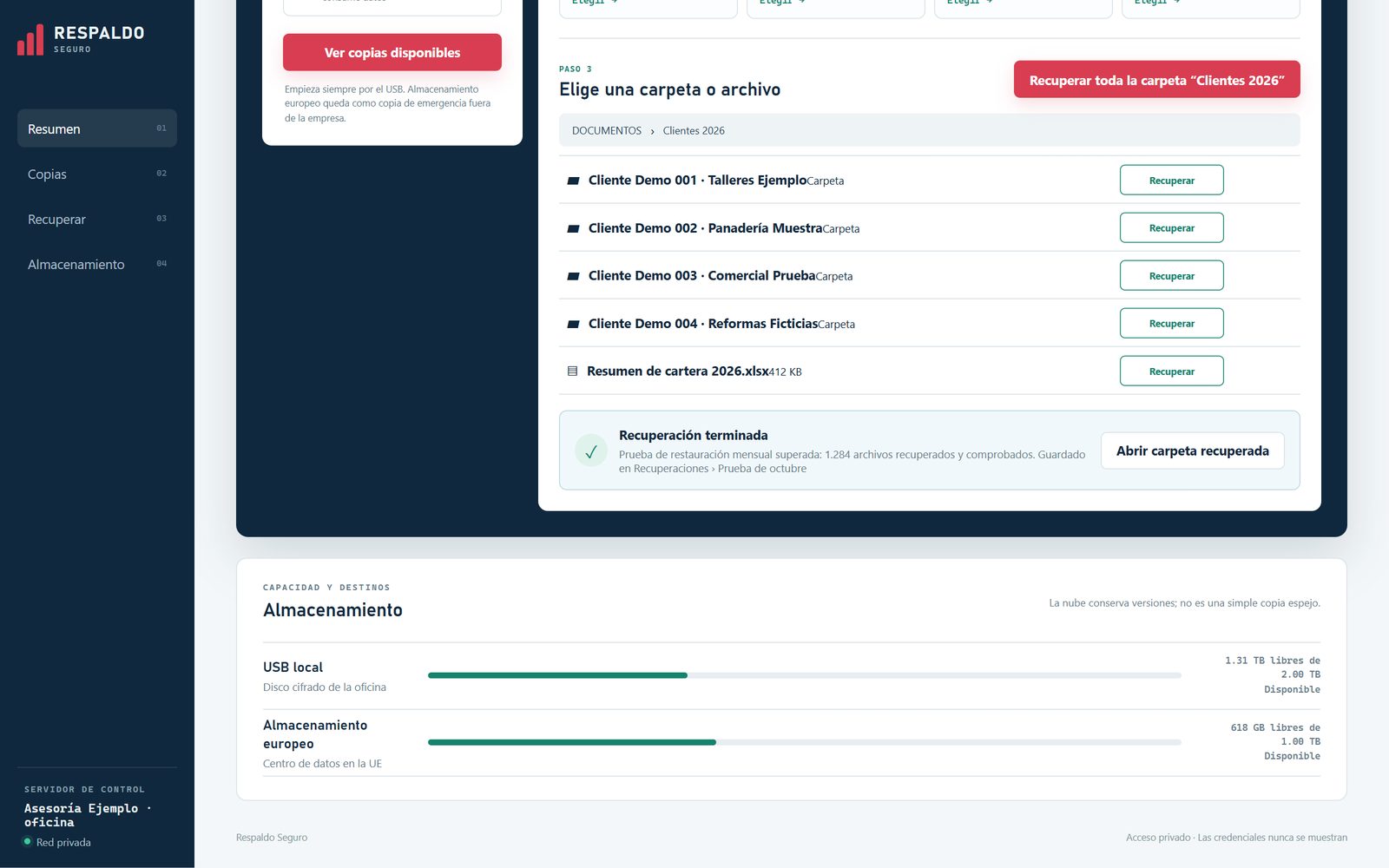Select the Resumen de cartera 2026.xlsx file name
The width and height of the screenshot is (1389, 868).
678,371
